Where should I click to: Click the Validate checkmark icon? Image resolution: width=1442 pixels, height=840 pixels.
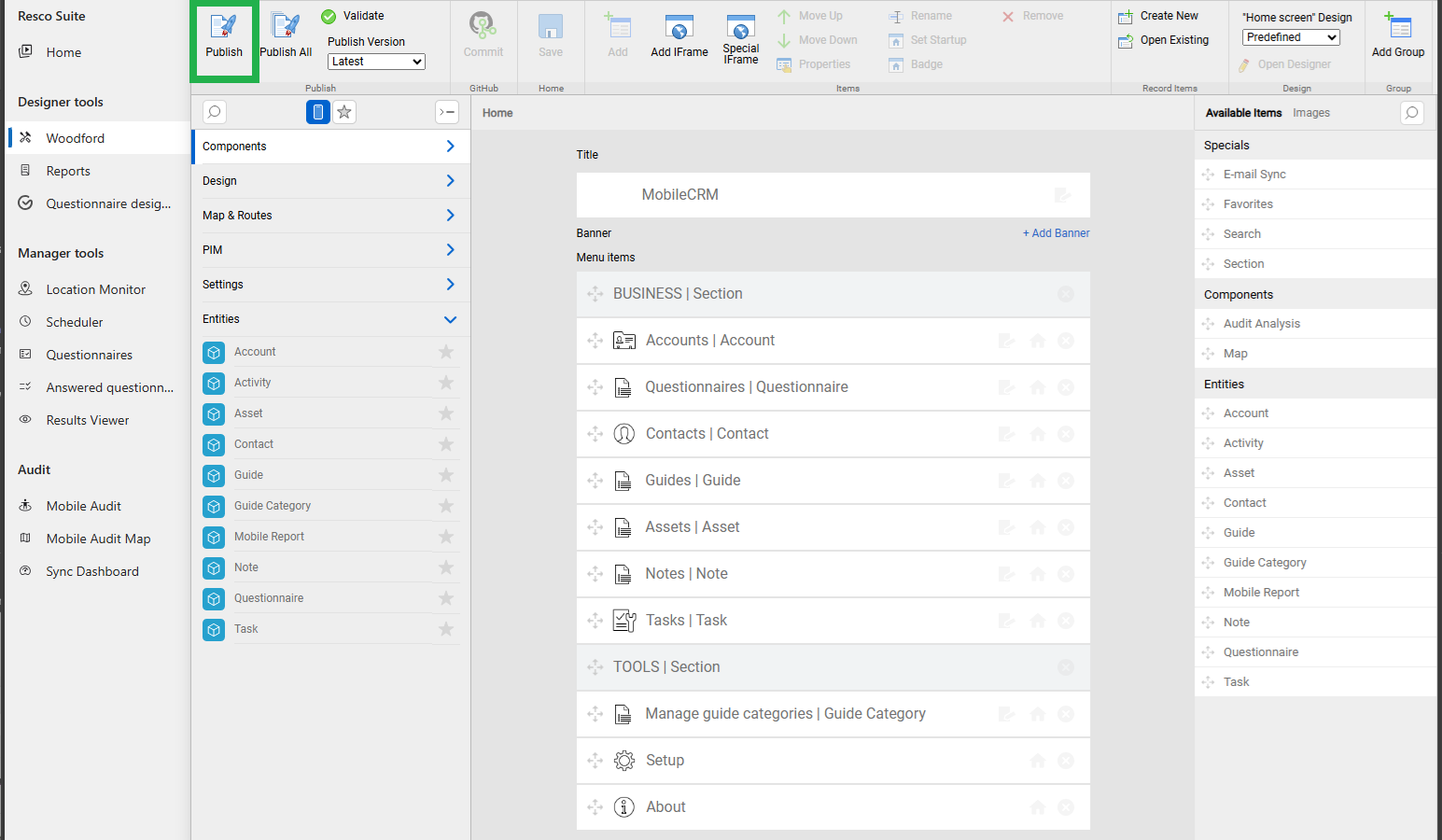point(329,16)
